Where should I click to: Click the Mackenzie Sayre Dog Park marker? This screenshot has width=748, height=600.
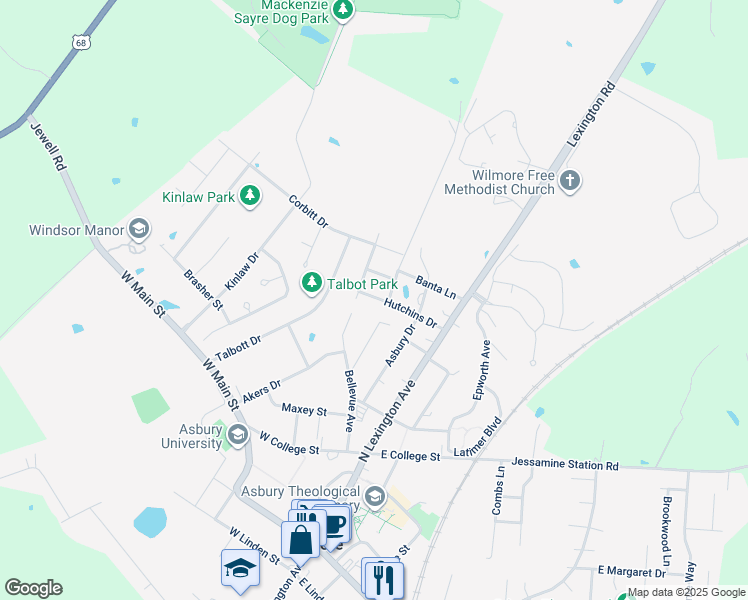pyautogui.click(x=342, y=10)
